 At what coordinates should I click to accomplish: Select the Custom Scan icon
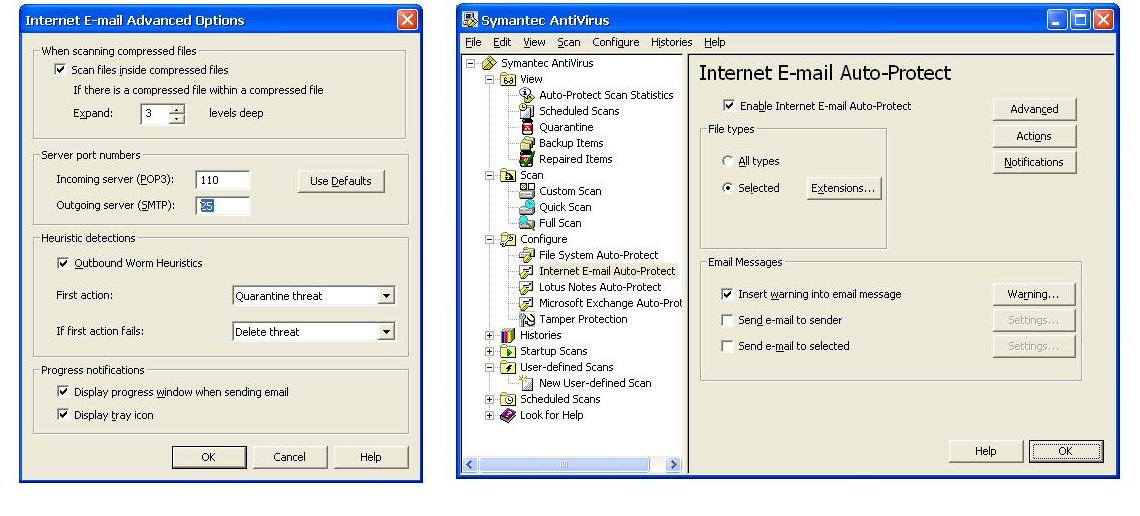point(527,191)
